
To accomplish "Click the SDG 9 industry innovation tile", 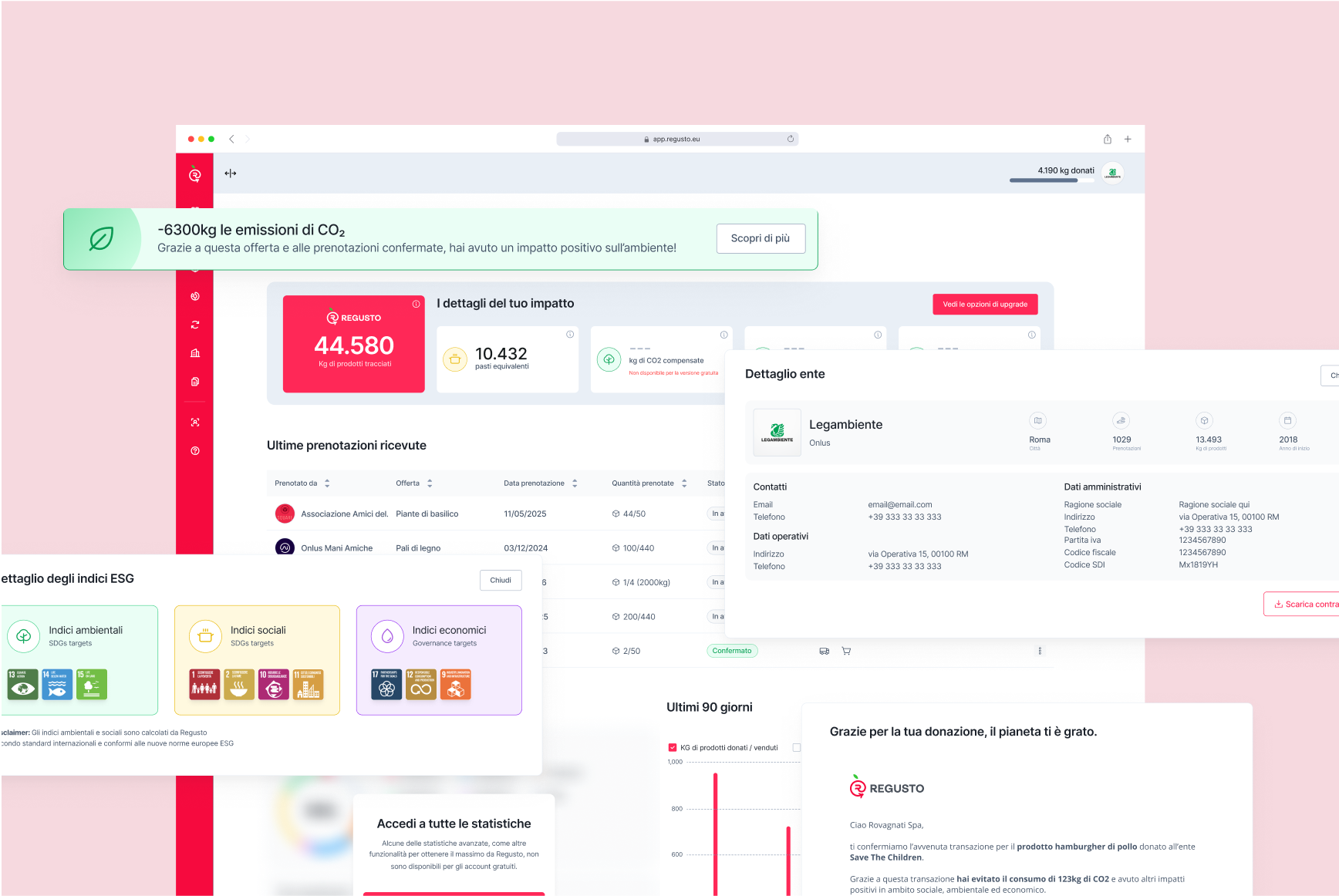I will [456, 684].
